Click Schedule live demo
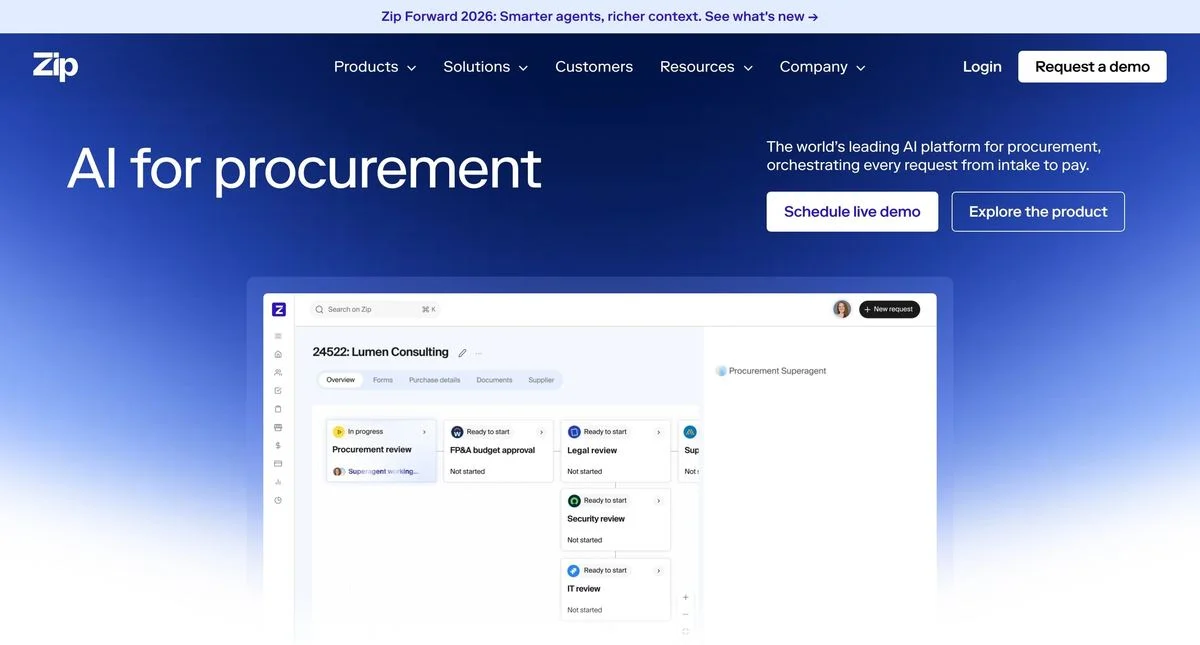This screenshot has width=1200, height=645. [852, 212]
